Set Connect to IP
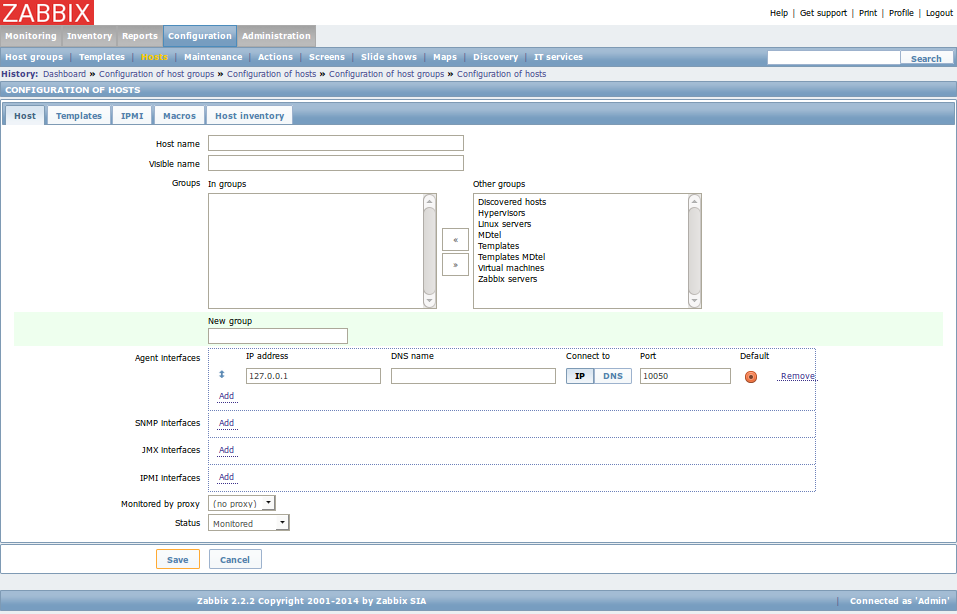The width and height of the screenshot is (957, 614). (580, 376)
